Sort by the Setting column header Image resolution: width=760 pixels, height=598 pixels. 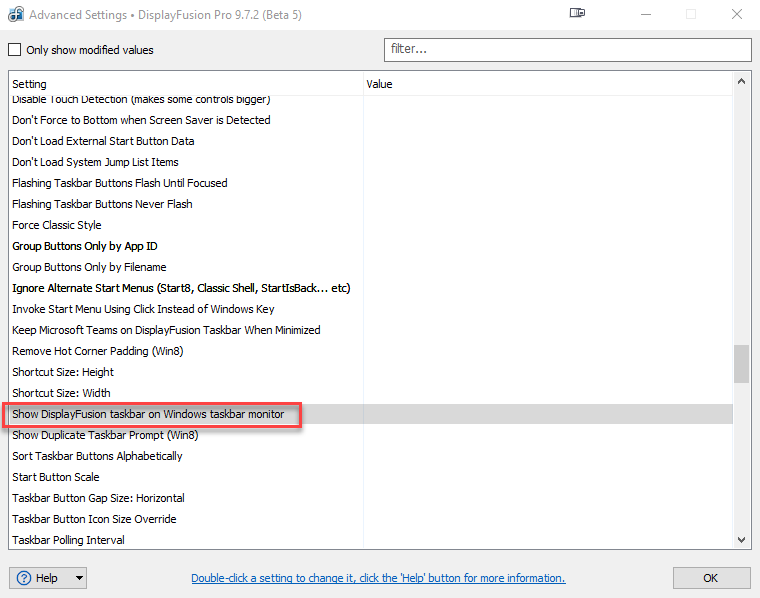click(185, 84)
